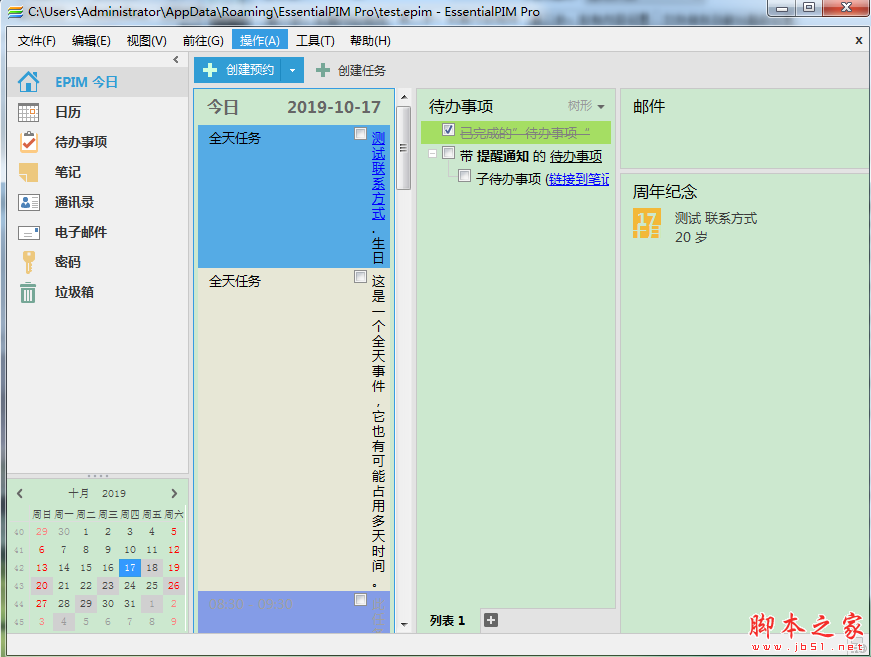Click the 20 岁 age text

pyautogui.click(x=691, y=237)
